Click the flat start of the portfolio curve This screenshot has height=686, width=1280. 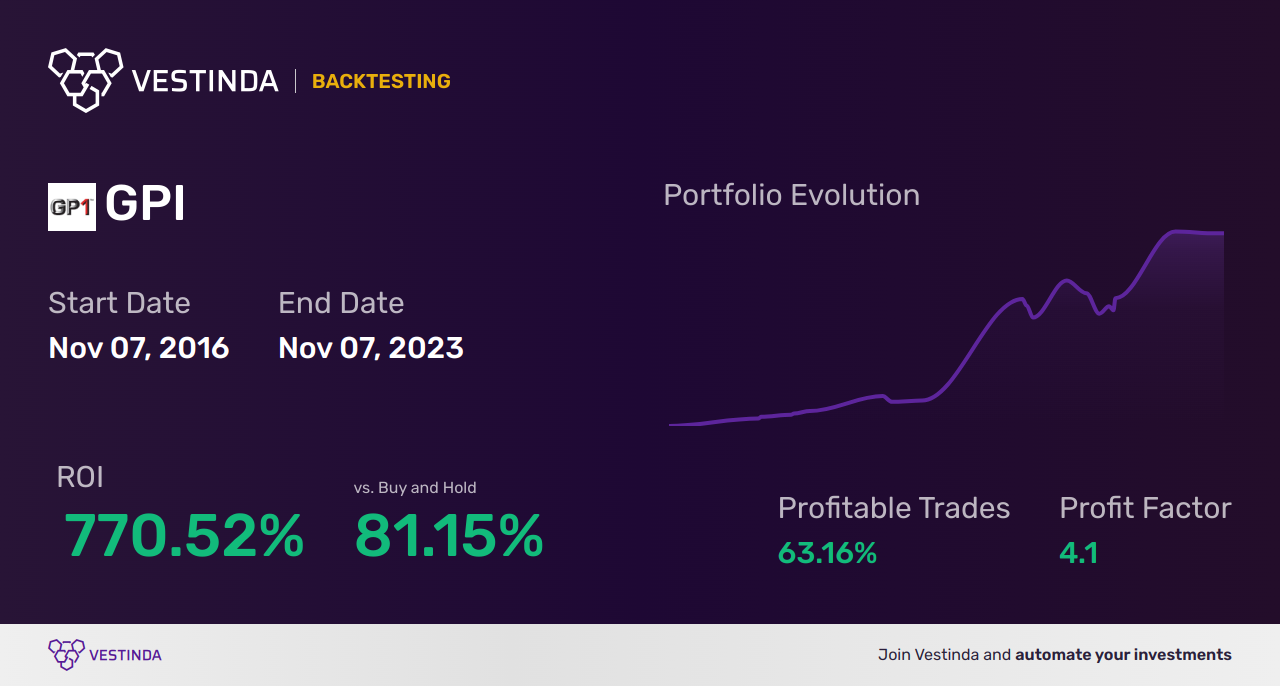690,424
